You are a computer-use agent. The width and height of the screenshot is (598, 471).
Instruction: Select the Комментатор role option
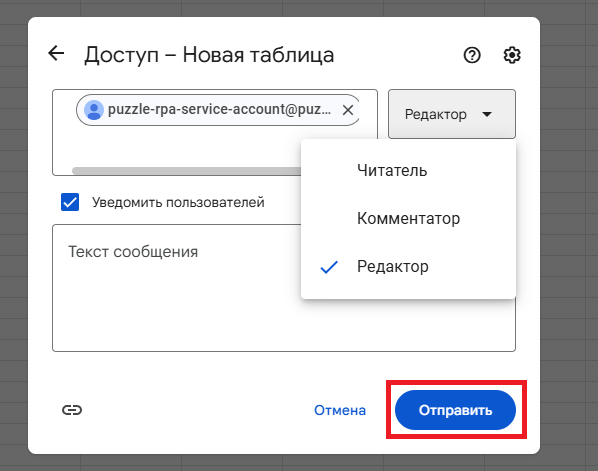pyautogui.click(x=408, y=219)
